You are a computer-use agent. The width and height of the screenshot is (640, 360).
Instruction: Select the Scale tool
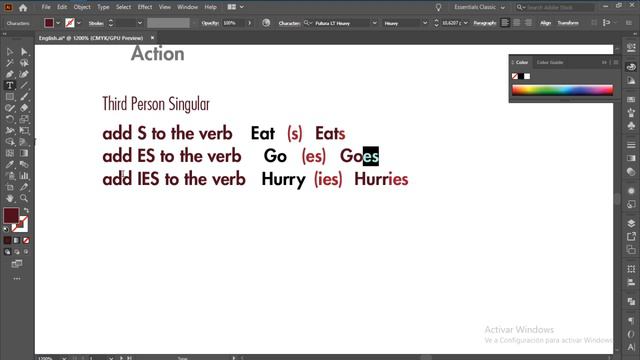(x=24, y=119)
